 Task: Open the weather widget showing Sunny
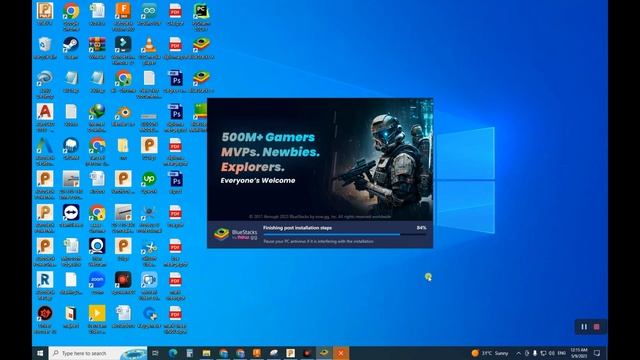pos(490,353)
